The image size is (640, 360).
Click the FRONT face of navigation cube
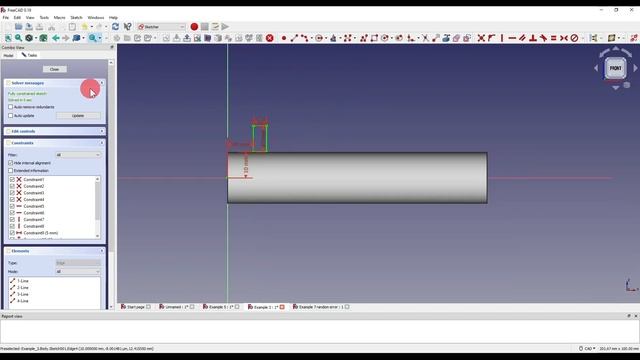pyautogui.click(x=616, y=68)
